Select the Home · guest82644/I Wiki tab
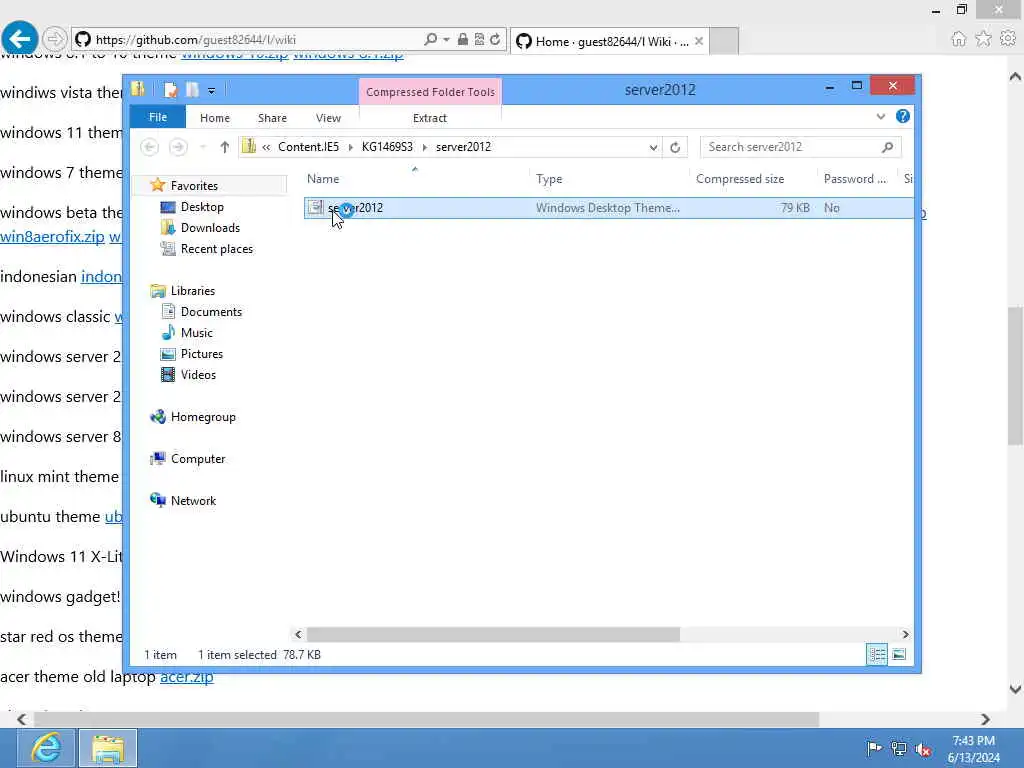 (x=609, y=41)
